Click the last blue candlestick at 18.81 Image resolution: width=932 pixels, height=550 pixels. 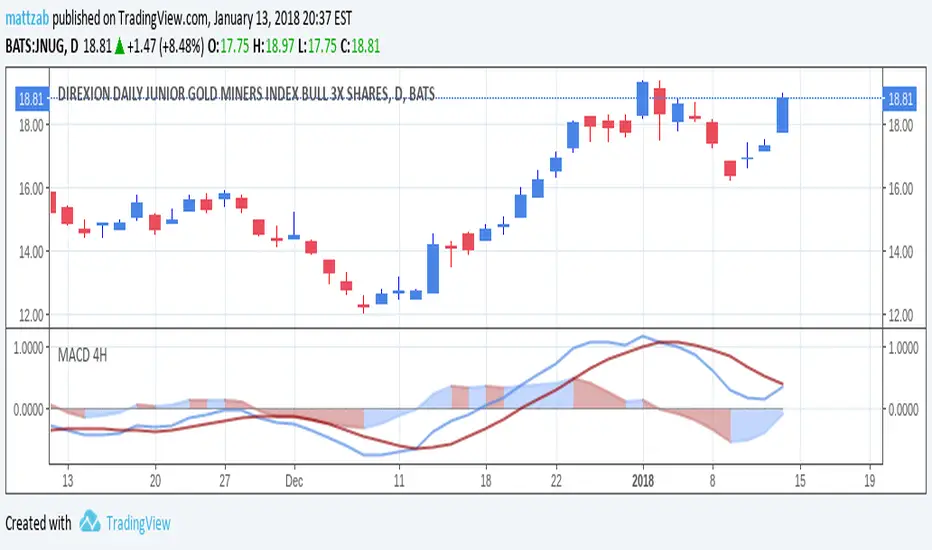pyautogui.click(x=782, y=114)
